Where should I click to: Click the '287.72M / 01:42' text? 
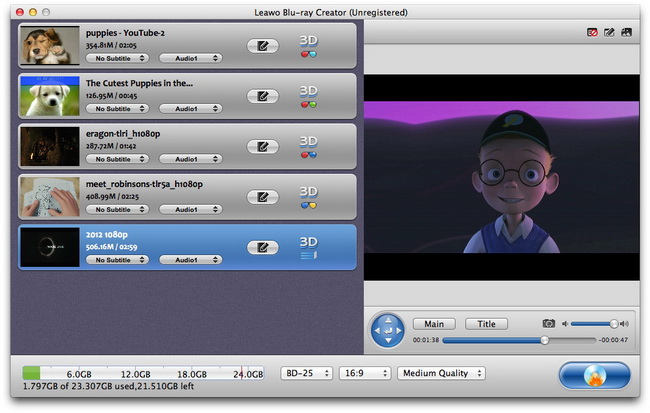(x=111, y=146)
